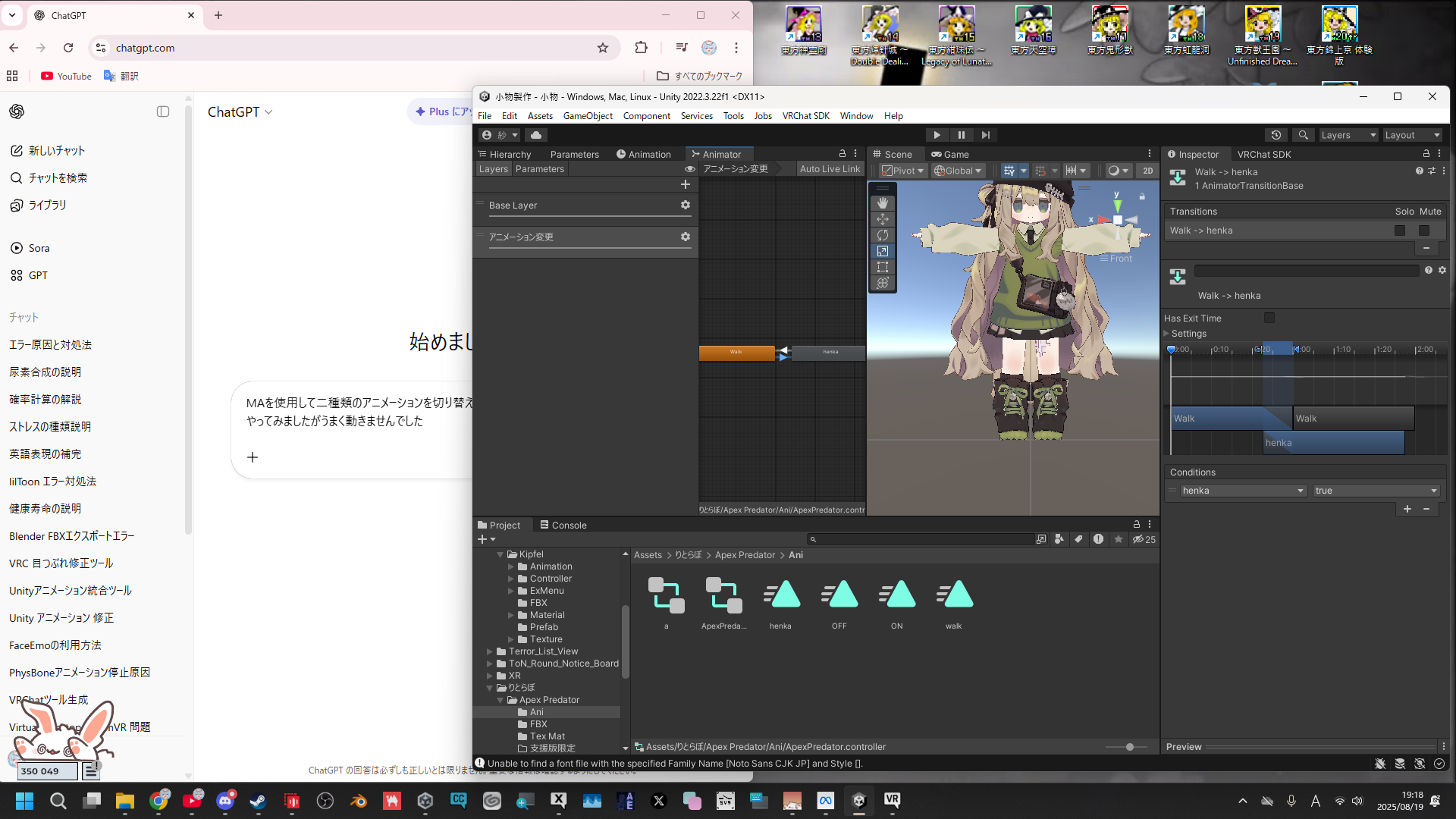The width and height of the screenshot is (1456, 819).
Task: Select the ApexPredator controller asset
Action: 723,604
